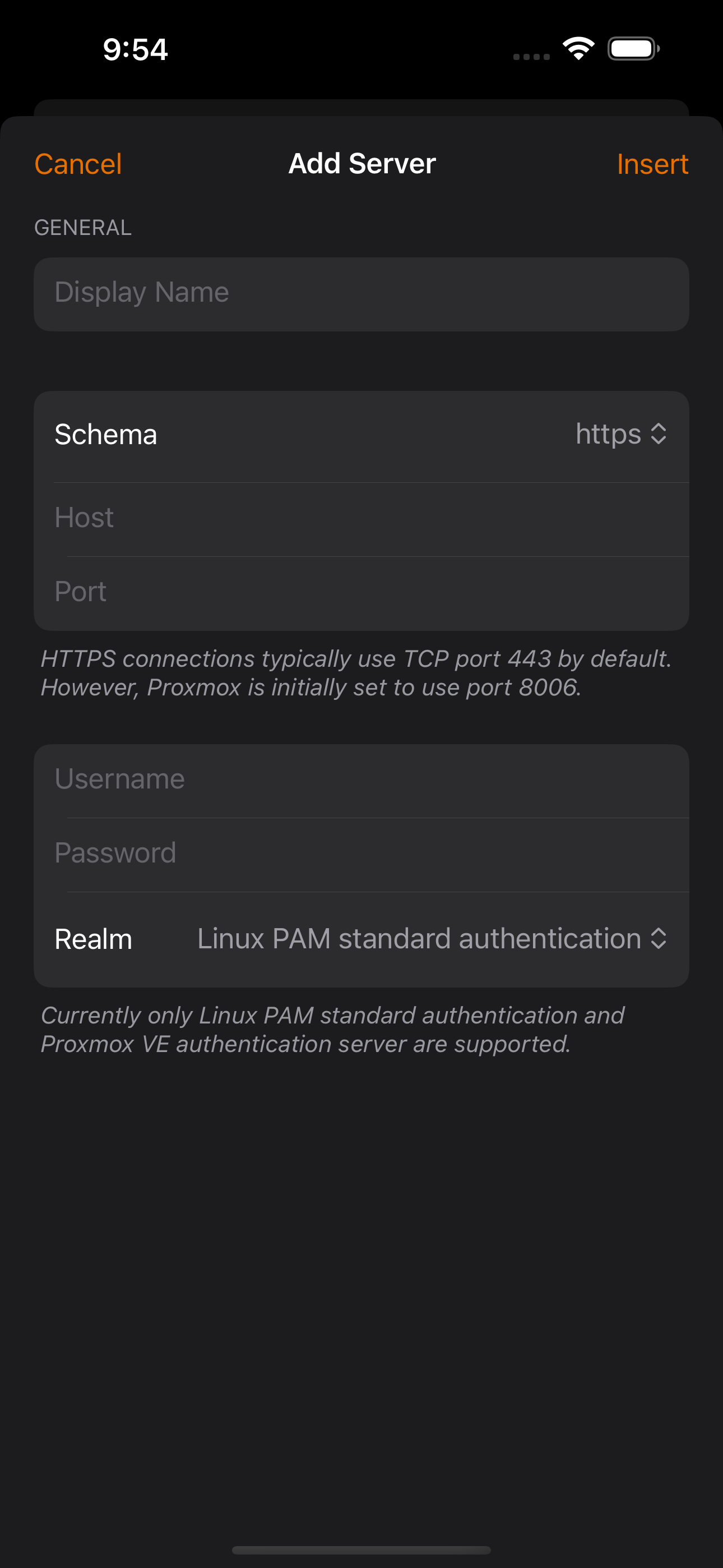This screenshot has width=723, height=1568.
Task: Select the Realm row label
Action: click(x=93, y=939)
